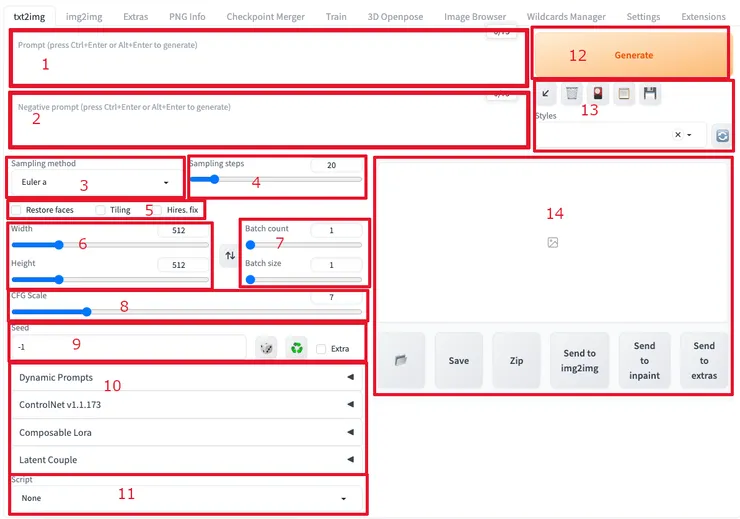Swap width and height with the arrows button
This screenshot has height=519, width=740.
click(230, 255)
